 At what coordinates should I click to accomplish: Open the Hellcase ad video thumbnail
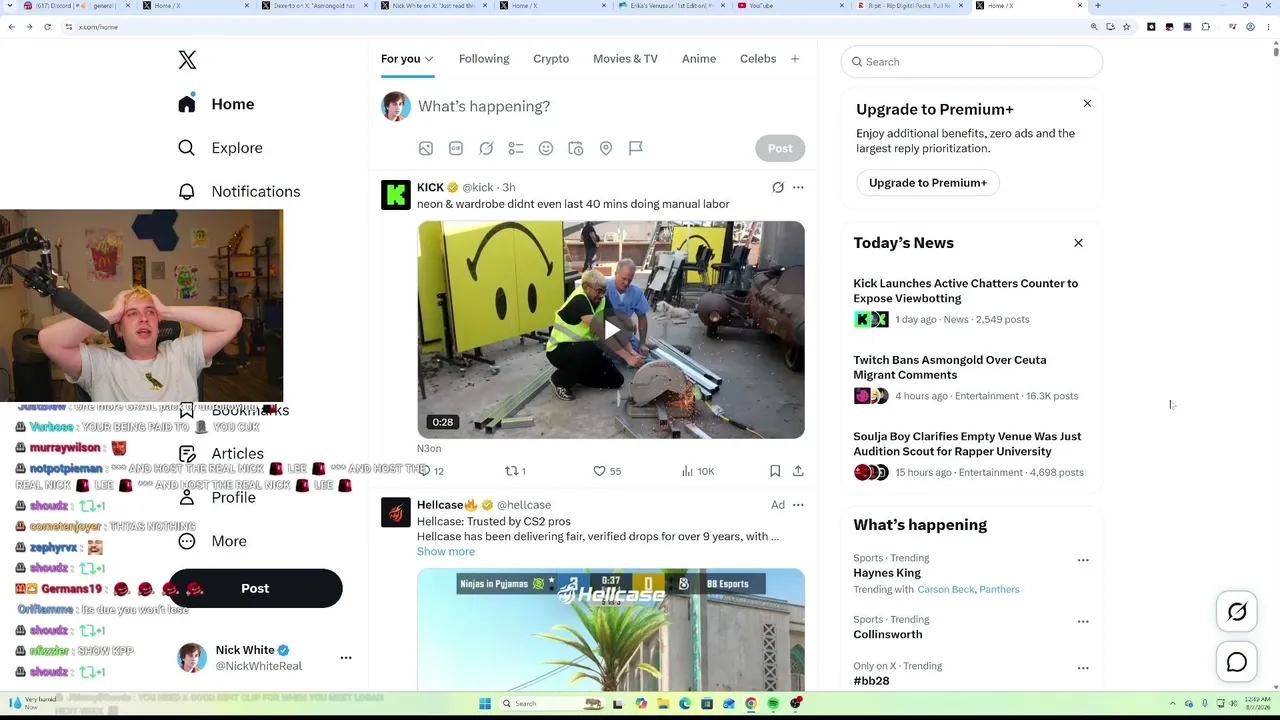(611, 629)
